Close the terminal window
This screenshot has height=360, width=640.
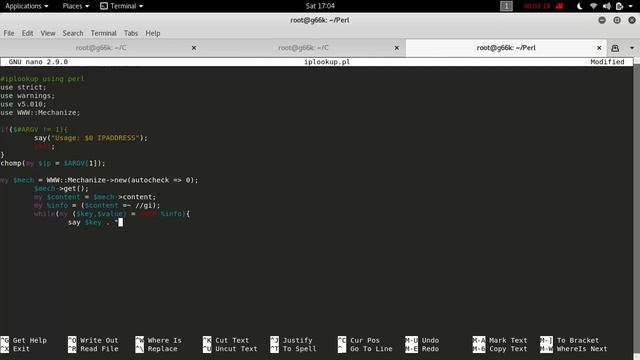click(x=632, y=20)
